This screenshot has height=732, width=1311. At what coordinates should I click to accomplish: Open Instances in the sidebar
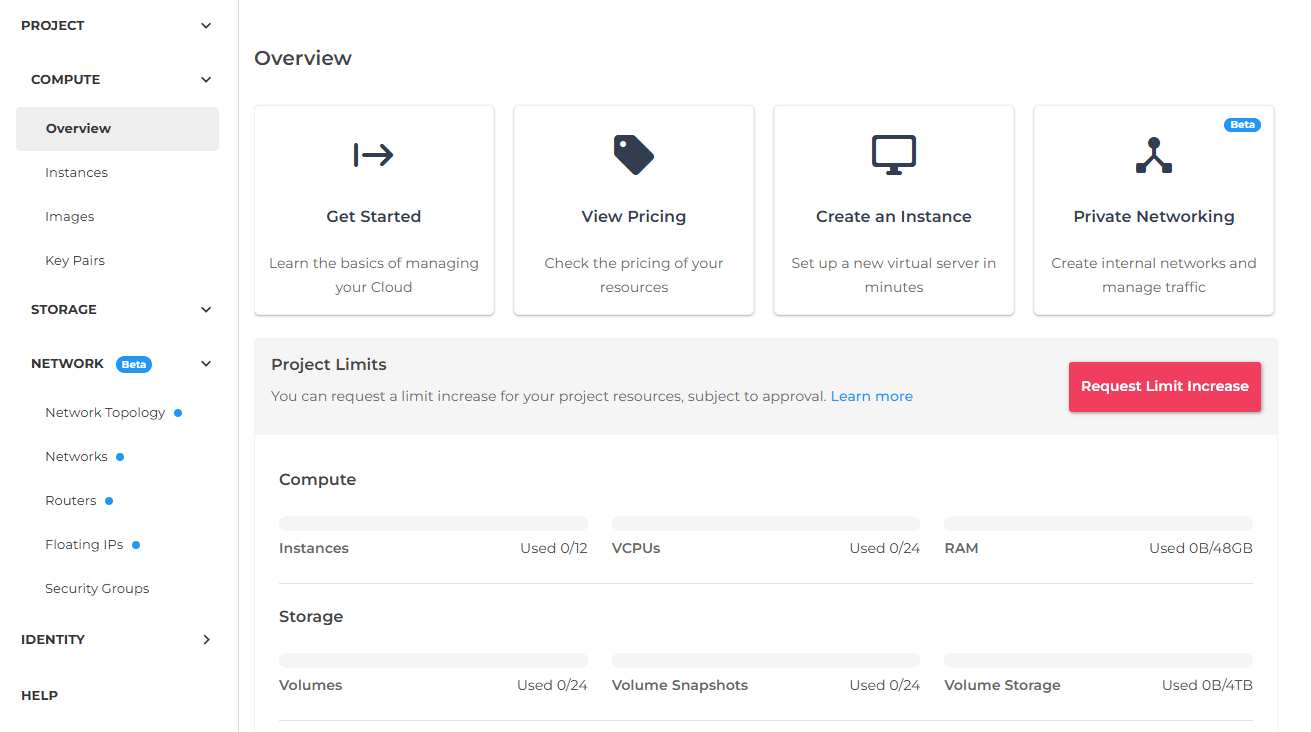[x=76, y=173]
